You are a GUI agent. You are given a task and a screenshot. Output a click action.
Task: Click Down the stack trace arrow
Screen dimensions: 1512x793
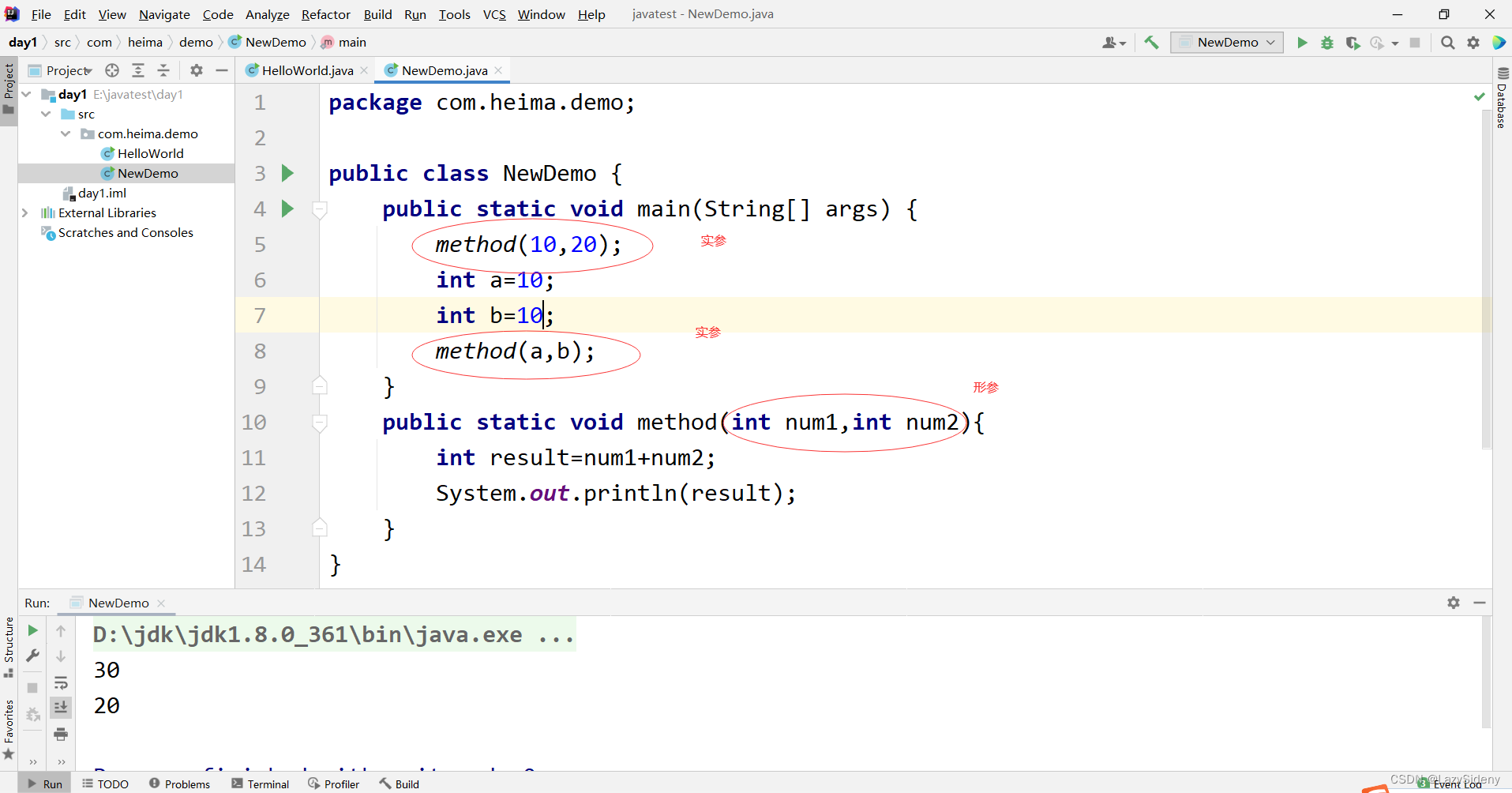pyautogui.click(x=61, y=656)
